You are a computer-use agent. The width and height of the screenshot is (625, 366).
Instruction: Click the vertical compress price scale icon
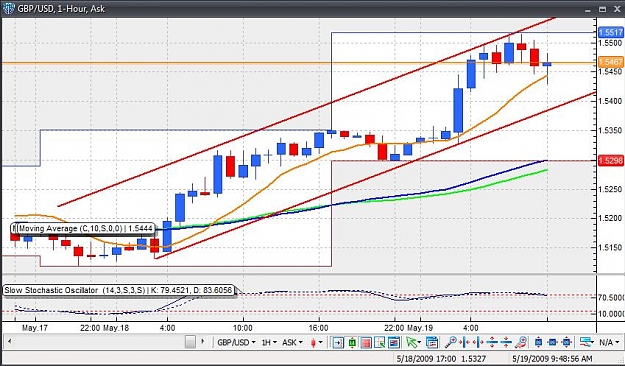[506, 342]
